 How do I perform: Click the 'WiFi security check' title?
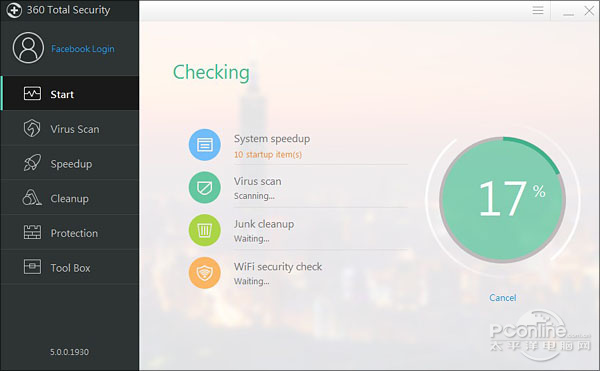point(278,267)
